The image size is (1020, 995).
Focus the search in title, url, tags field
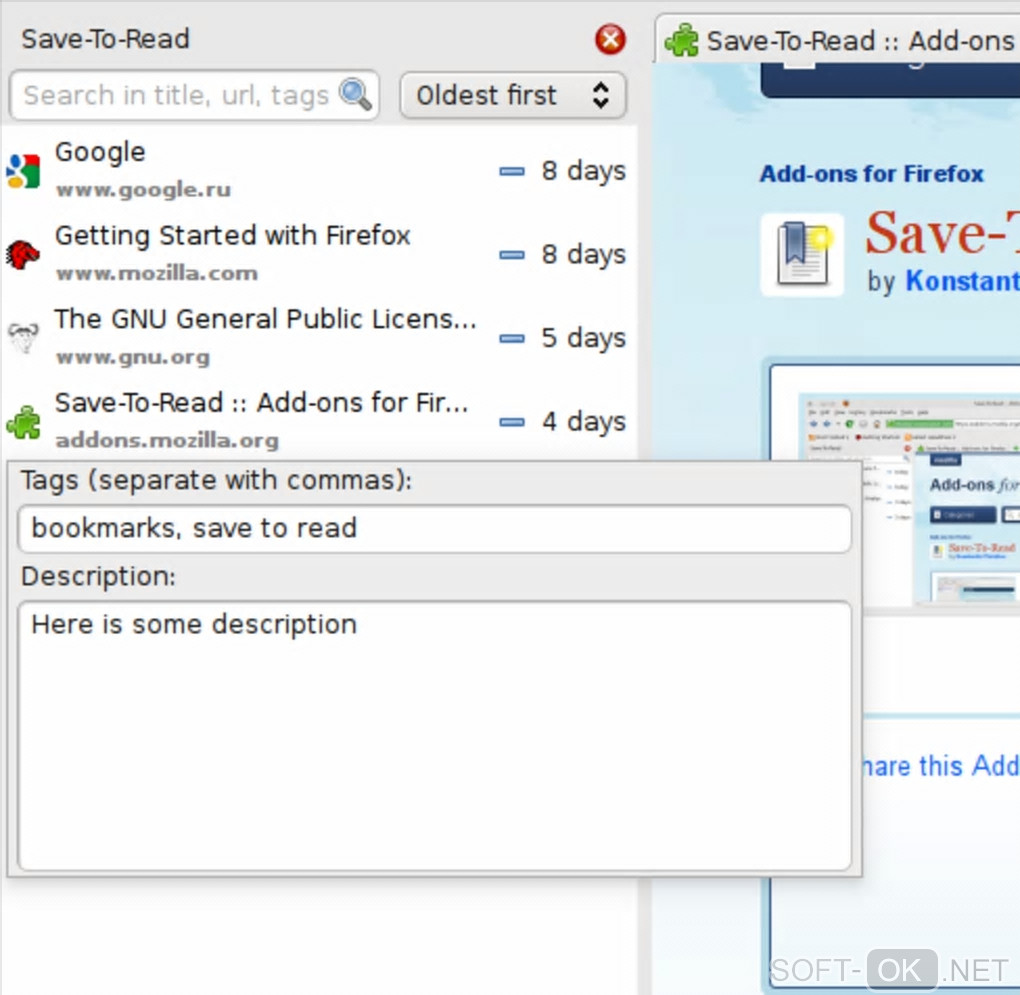pos(195,95)
